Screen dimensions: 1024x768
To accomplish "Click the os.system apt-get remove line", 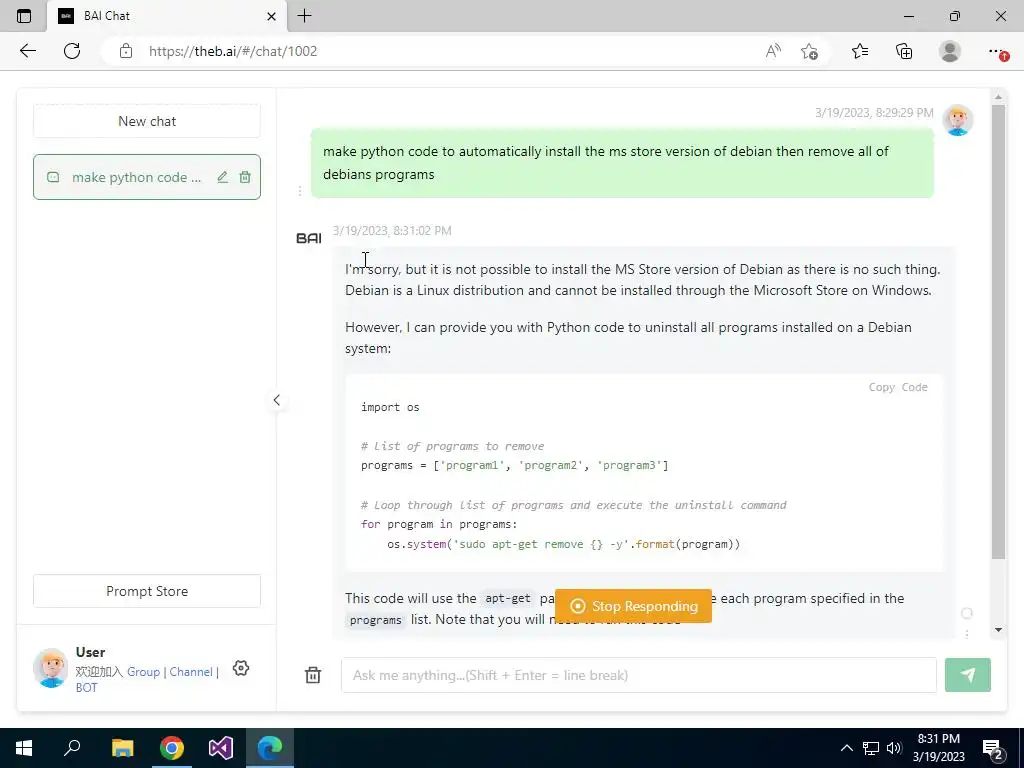I will coord(564,544).
